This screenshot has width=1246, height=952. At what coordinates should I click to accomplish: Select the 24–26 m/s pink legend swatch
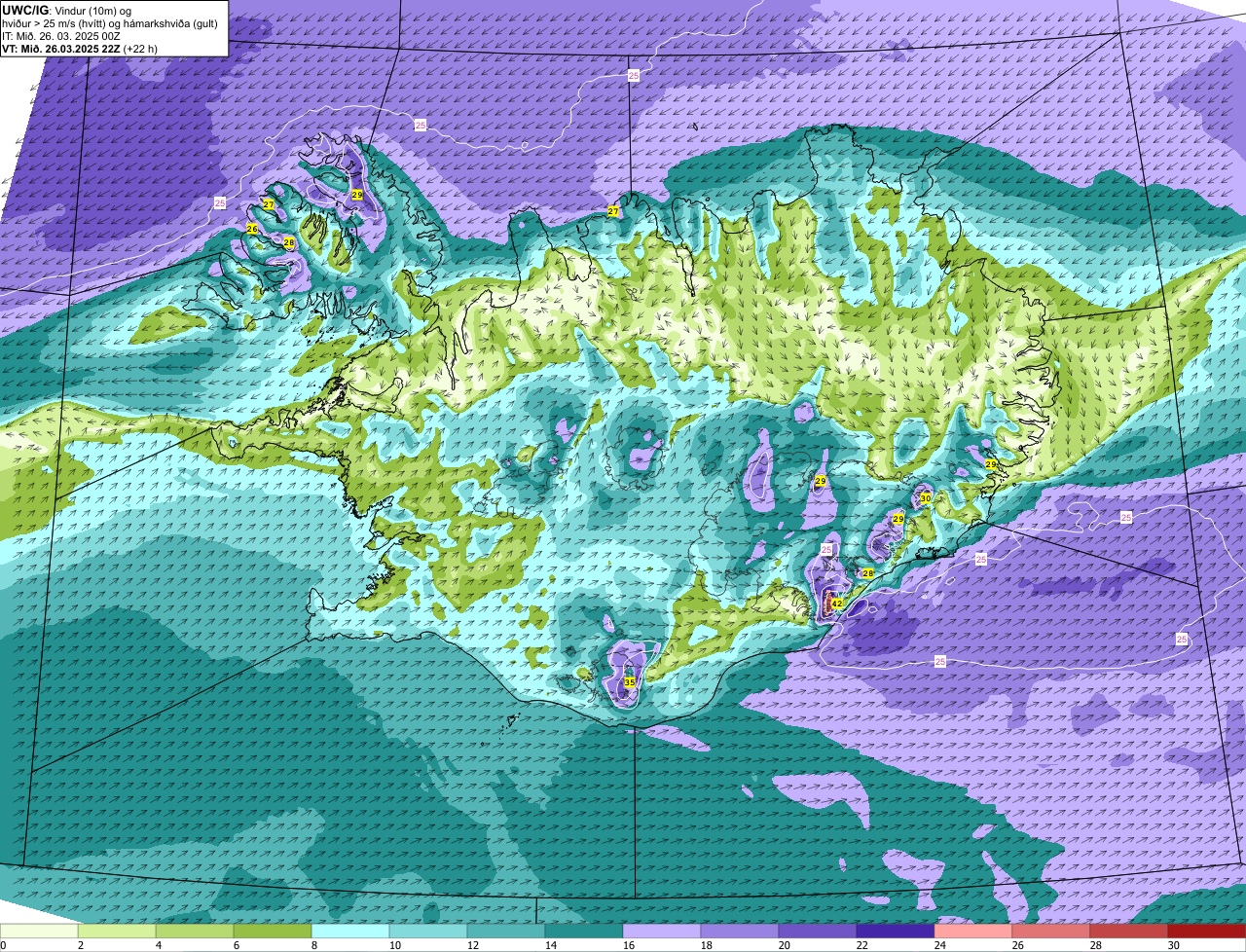point(973,931)
